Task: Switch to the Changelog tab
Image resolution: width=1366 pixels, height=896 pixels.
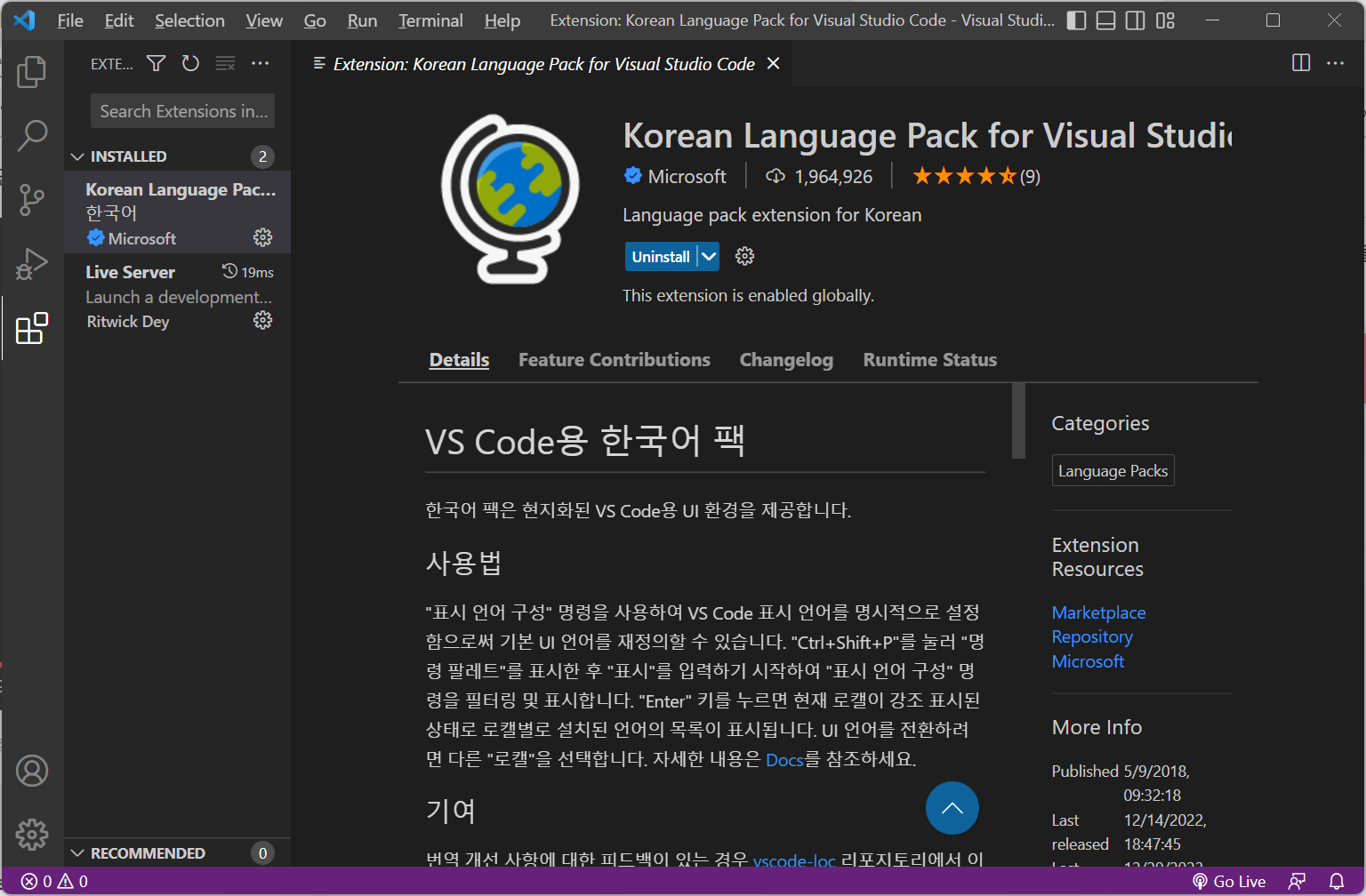Action: (786, 360)
